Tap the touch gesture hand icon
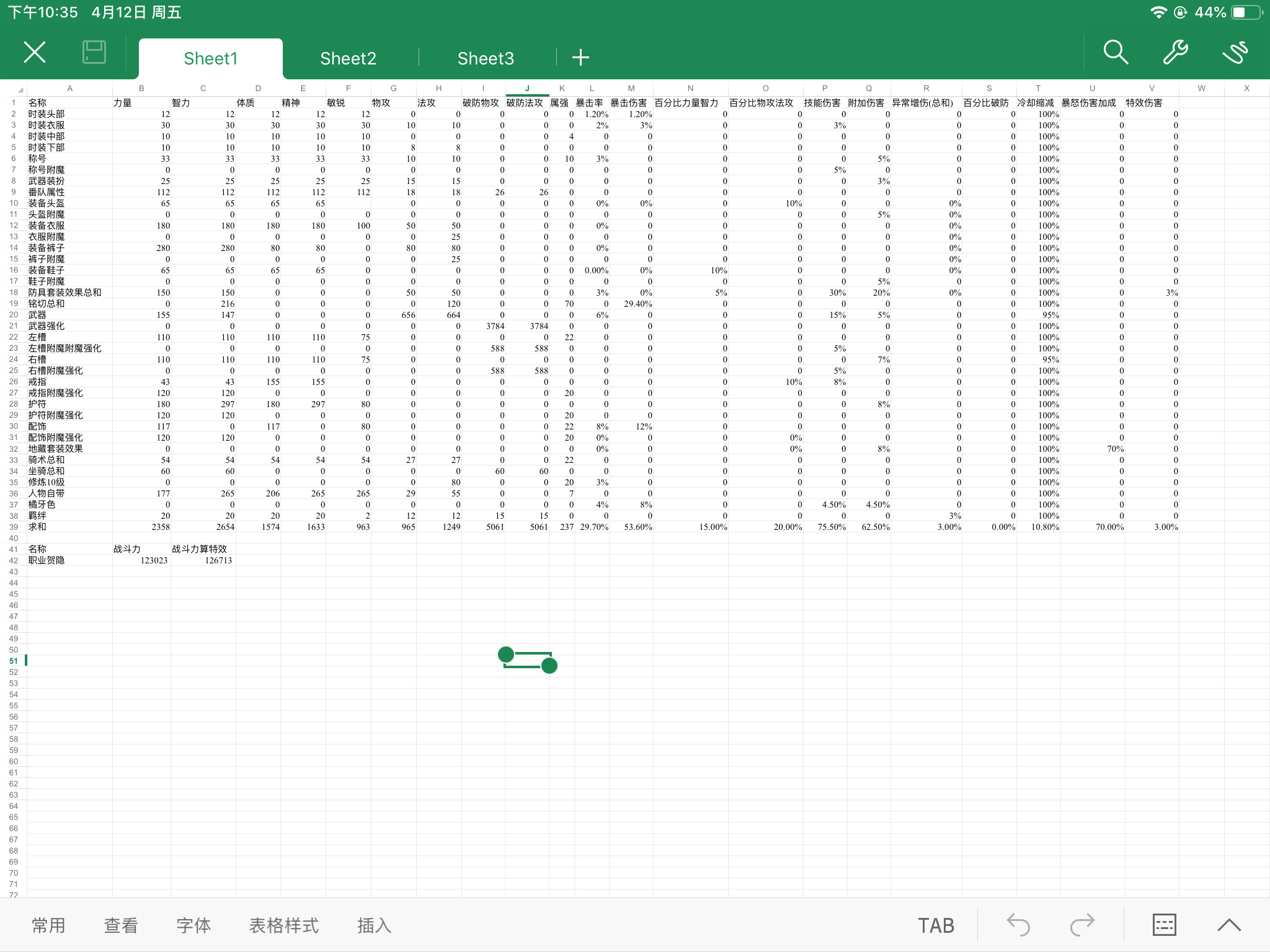The width and height of the screenshot is (1270, 952). click(x=1235, y=53)
